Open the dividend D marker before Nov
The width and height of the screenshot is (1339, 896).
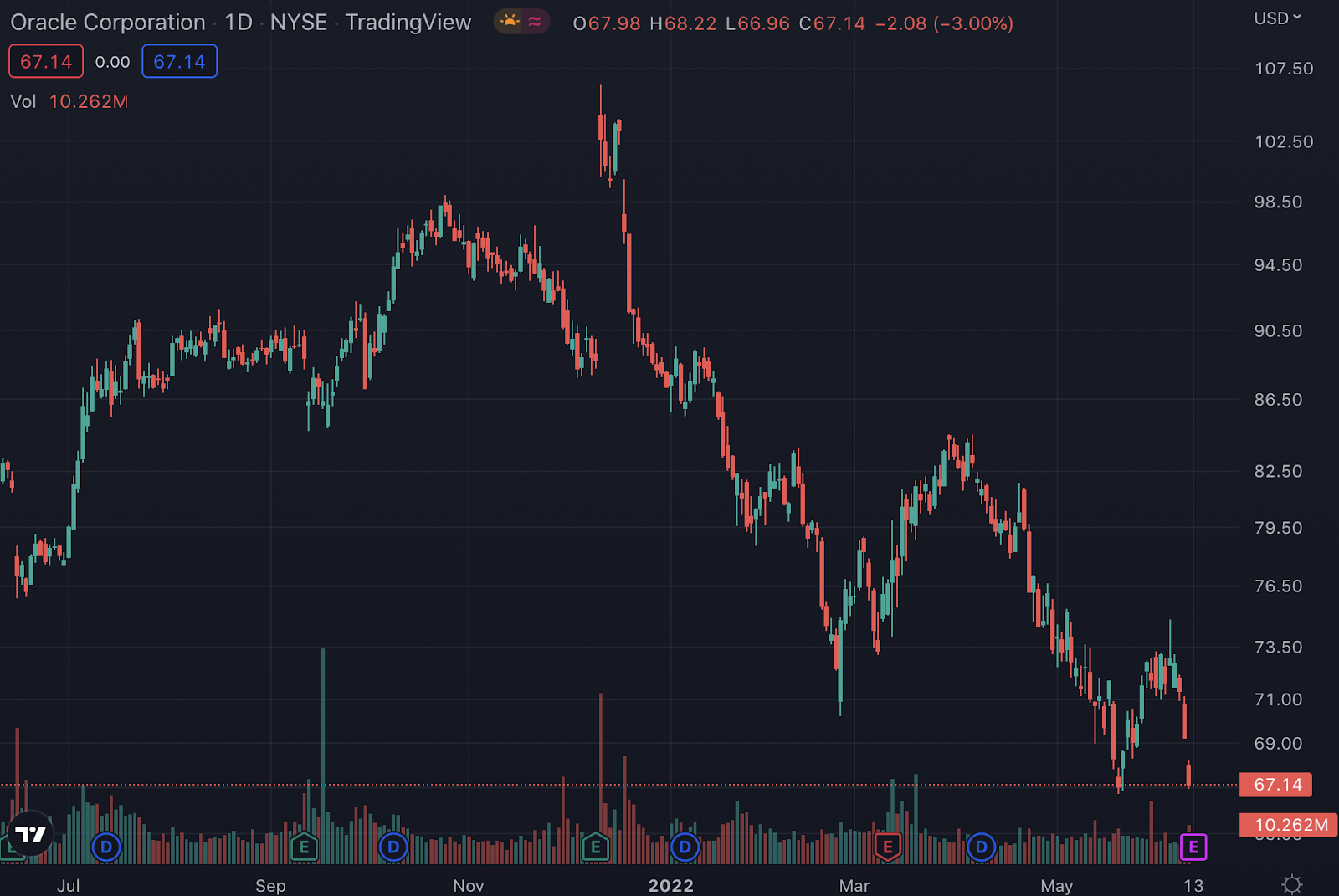click(x=393, y=847)
